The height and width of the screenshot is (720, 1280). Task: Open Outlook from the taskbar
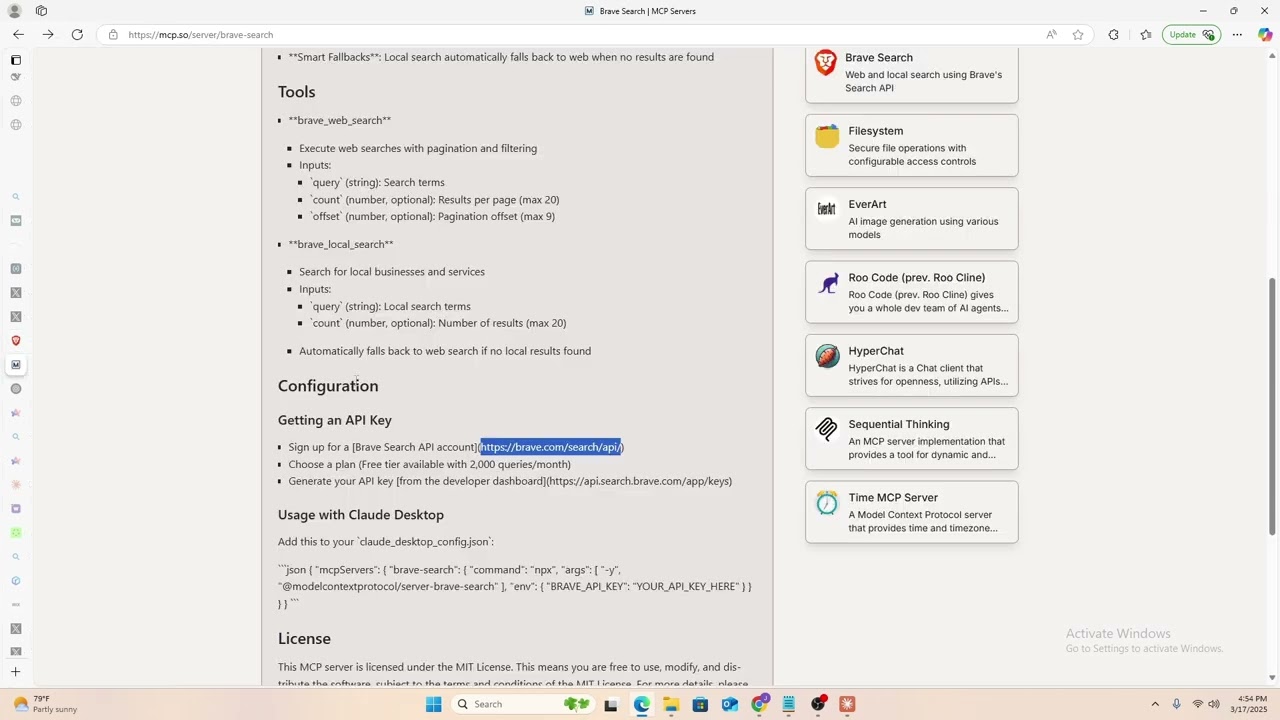point(730,704)
